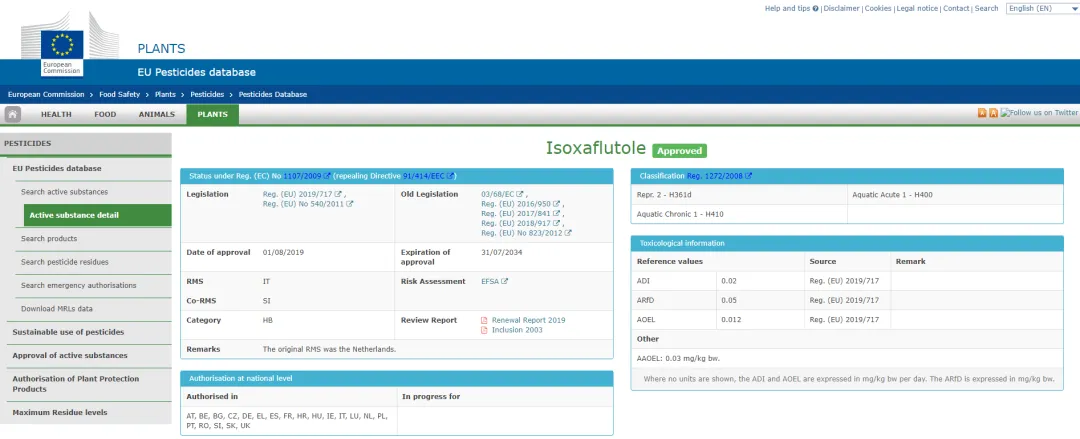Click the PDF icon beside Renewal Report 2019

click(484, 320)
